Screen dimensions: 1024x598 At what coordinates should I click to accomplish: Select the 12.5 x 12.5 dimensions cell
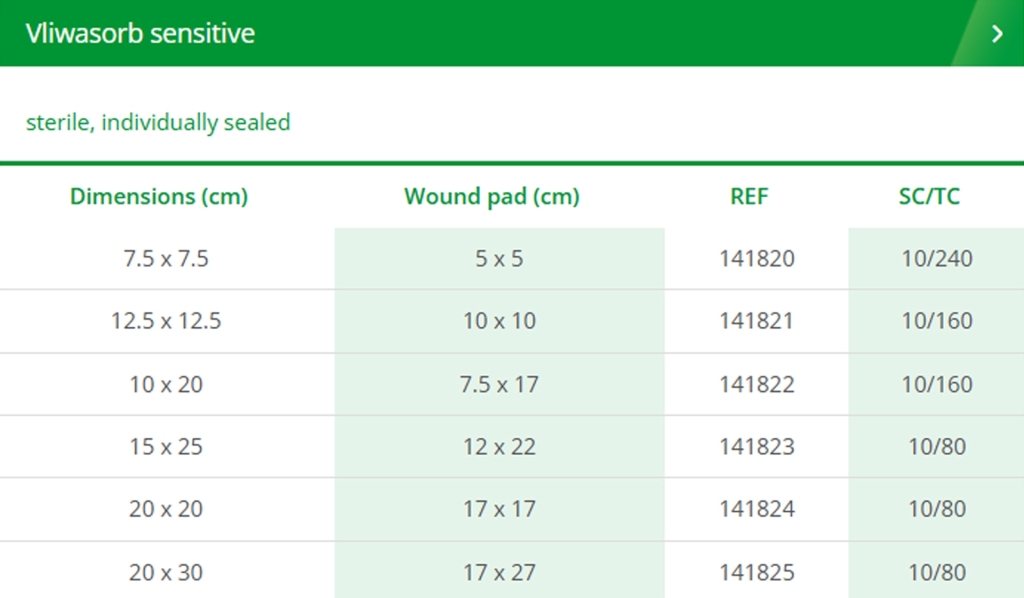[166, 321]
